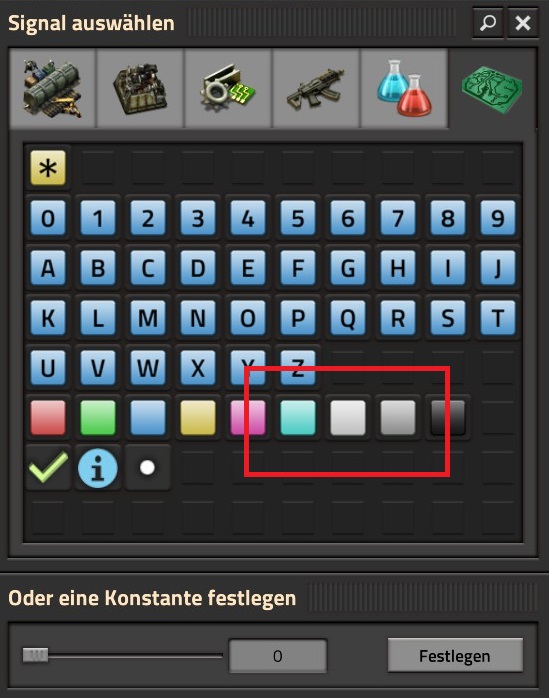
Task: Choose the pink color signal
Action: pyautogui.click(x=248, y=417)
